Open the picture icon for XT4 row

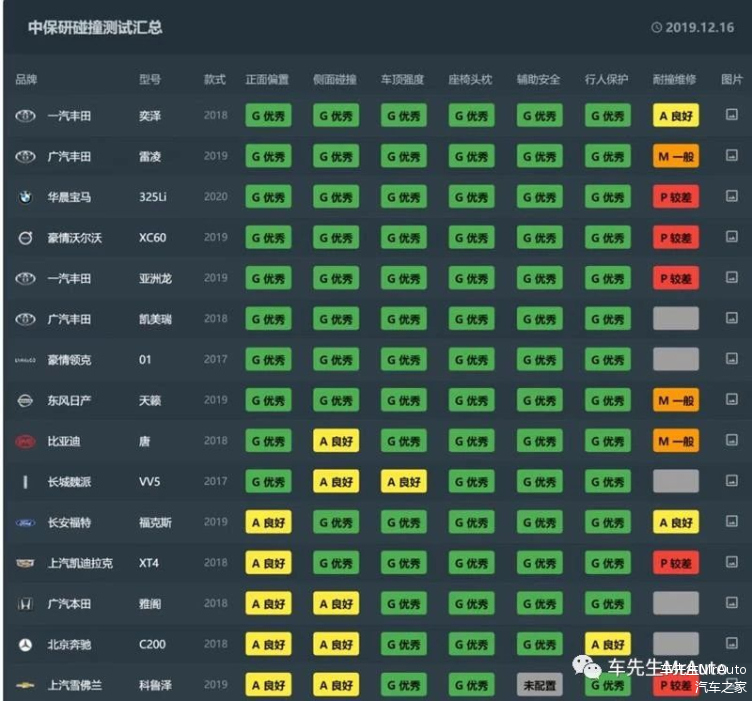(x=731, y=561)
